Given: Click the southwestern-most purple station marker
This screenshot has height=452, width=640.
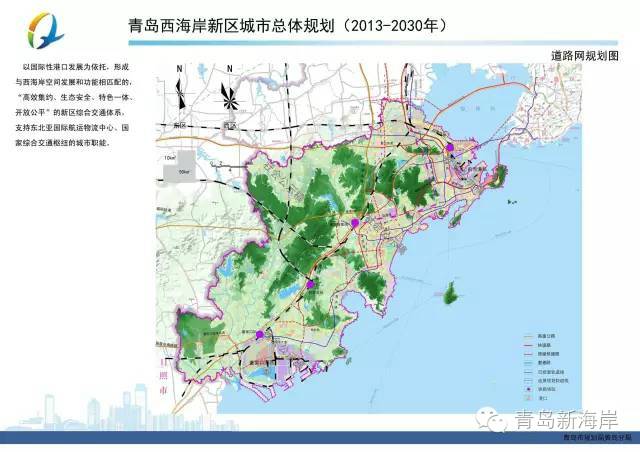Looking at the screenshot, I should click(260, 335).
